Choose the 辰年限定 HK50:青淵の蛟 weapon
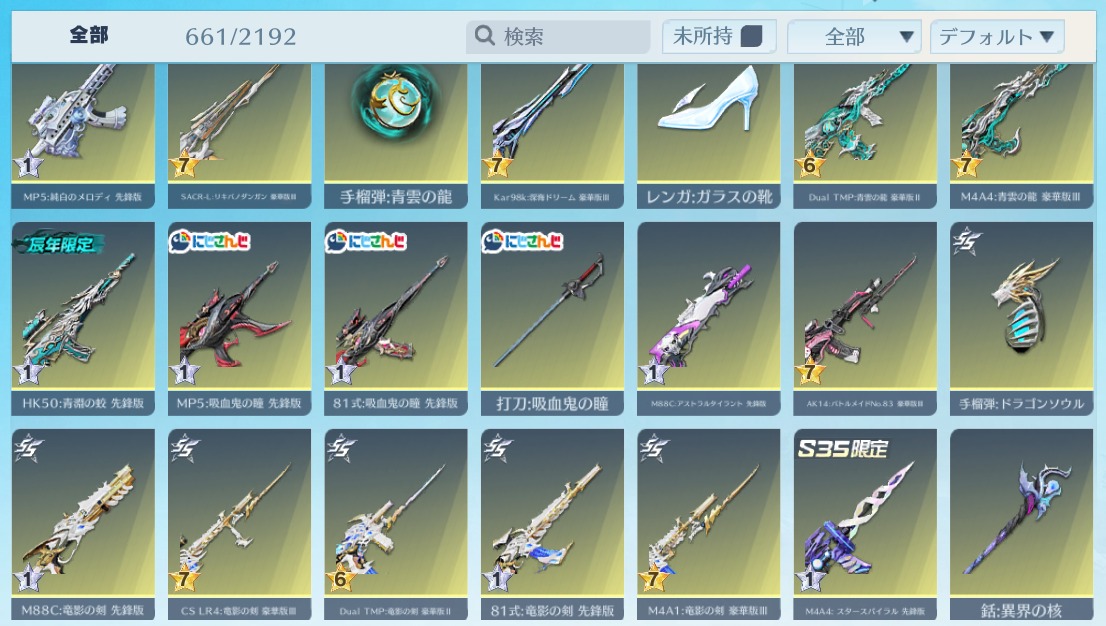The image size is (1106, 626). click(83, 319)
